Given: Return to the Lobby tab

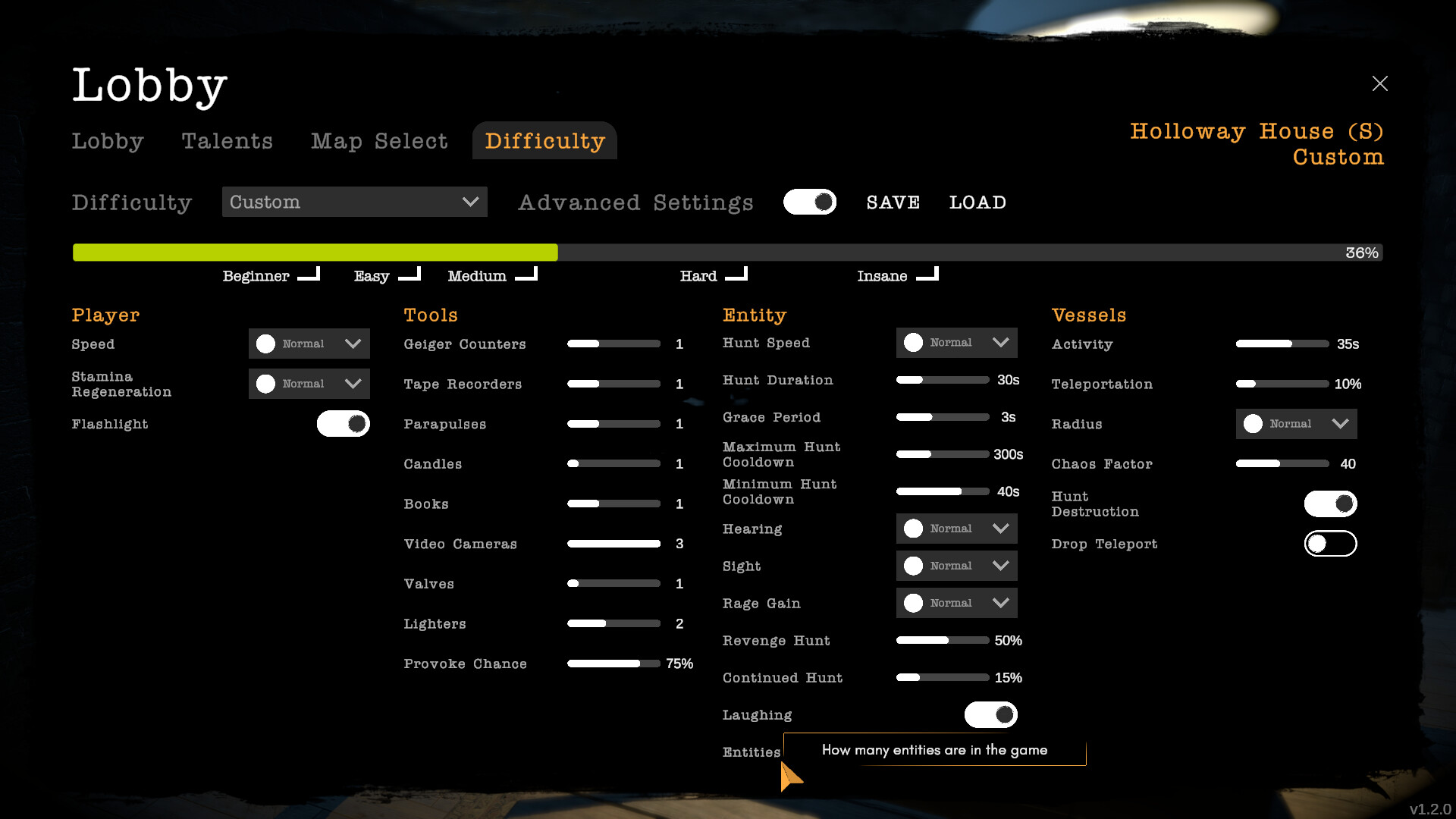Looking at the screenshot, I should (x=108, y=141).
